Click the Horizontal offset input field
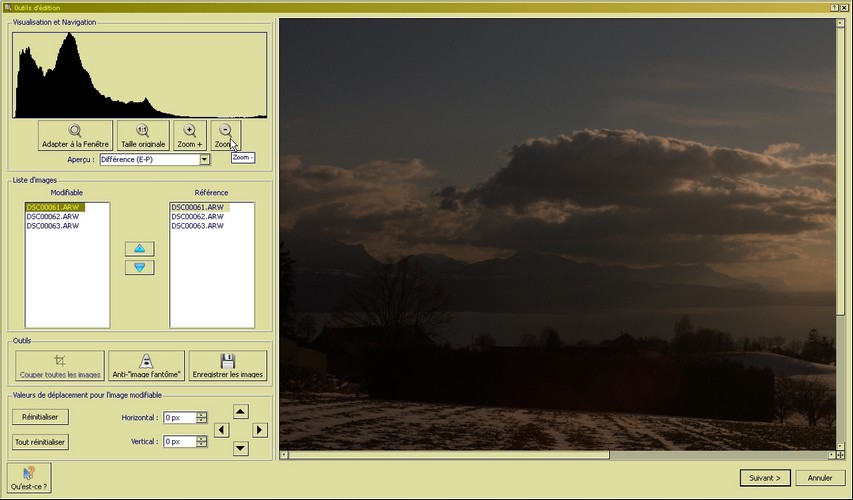The width and height of the screenshot is (853, 500). tap(179, 417)
